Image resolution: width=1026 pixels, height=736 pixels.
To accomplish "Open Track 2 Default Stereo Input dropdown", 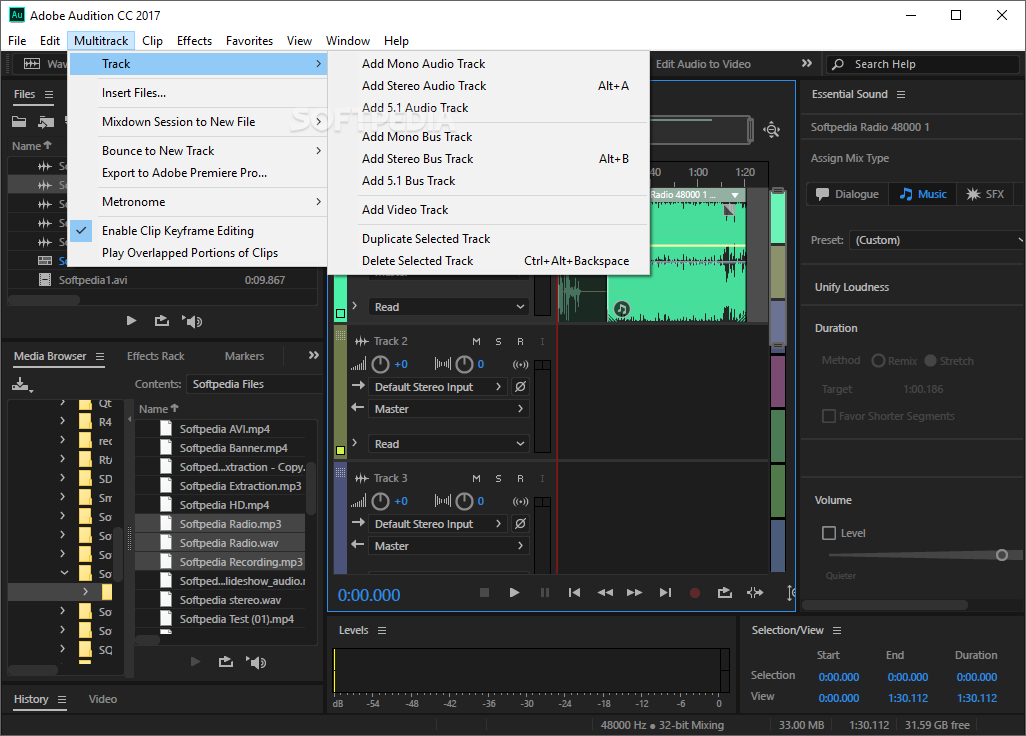I will click(x=438, y=387).
